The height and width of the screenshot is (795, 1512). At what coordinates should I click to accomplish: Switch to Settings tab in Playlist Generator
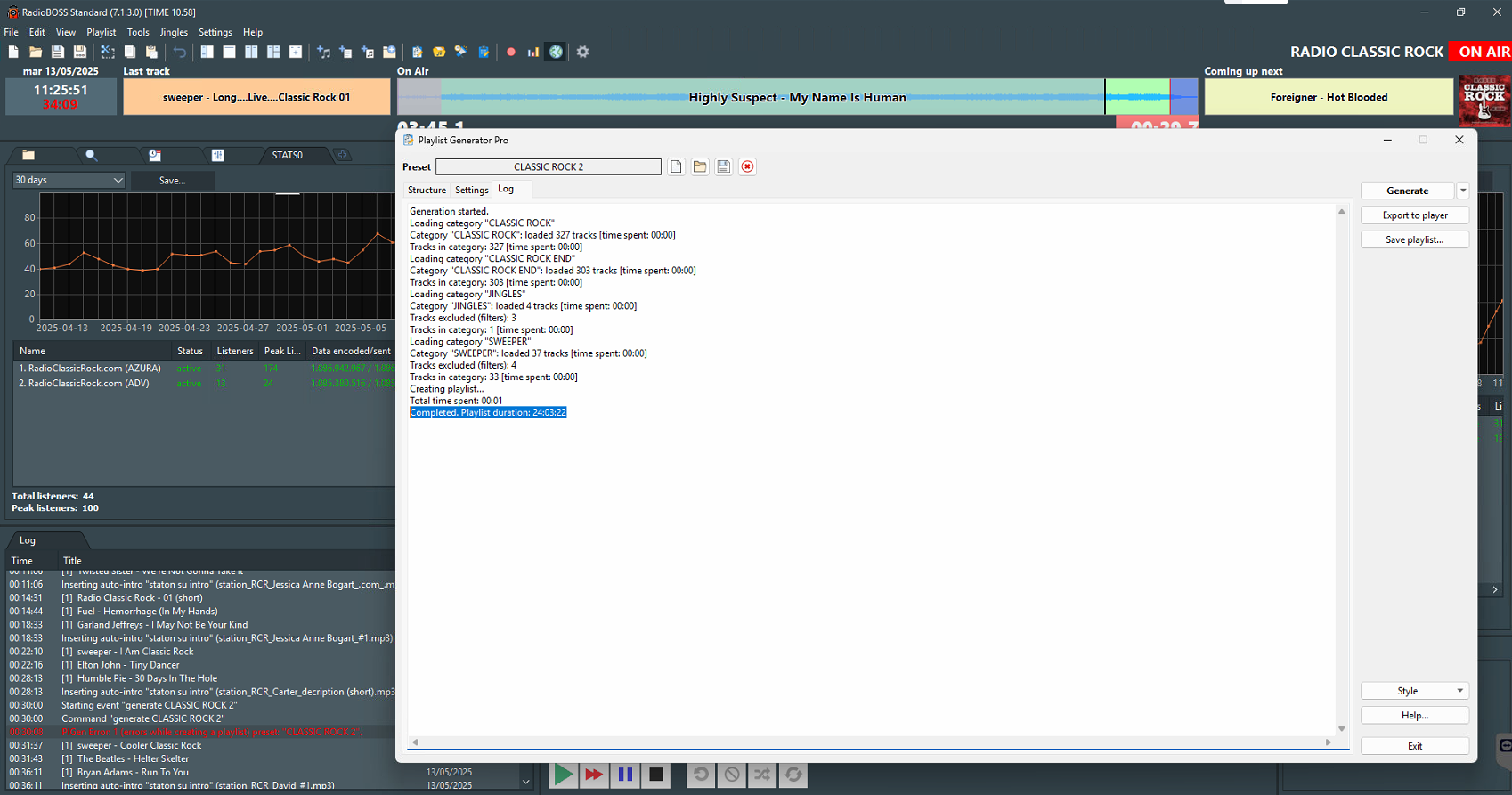click(472, 190)
